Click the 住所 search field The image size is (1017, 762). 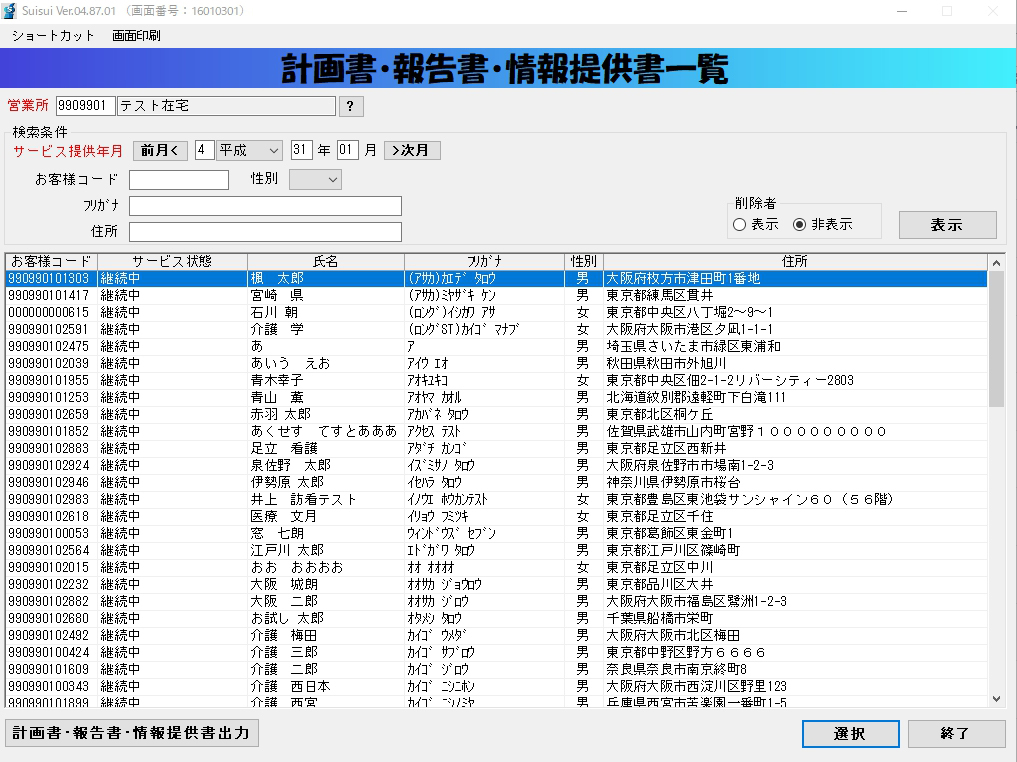pos(265,232)
